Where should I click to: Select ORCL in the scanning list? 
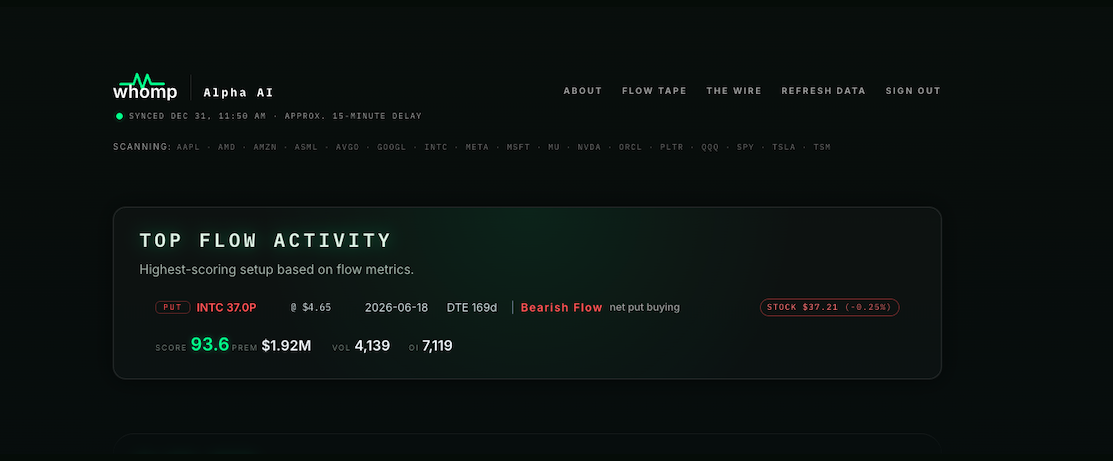[x=630, y=147]
